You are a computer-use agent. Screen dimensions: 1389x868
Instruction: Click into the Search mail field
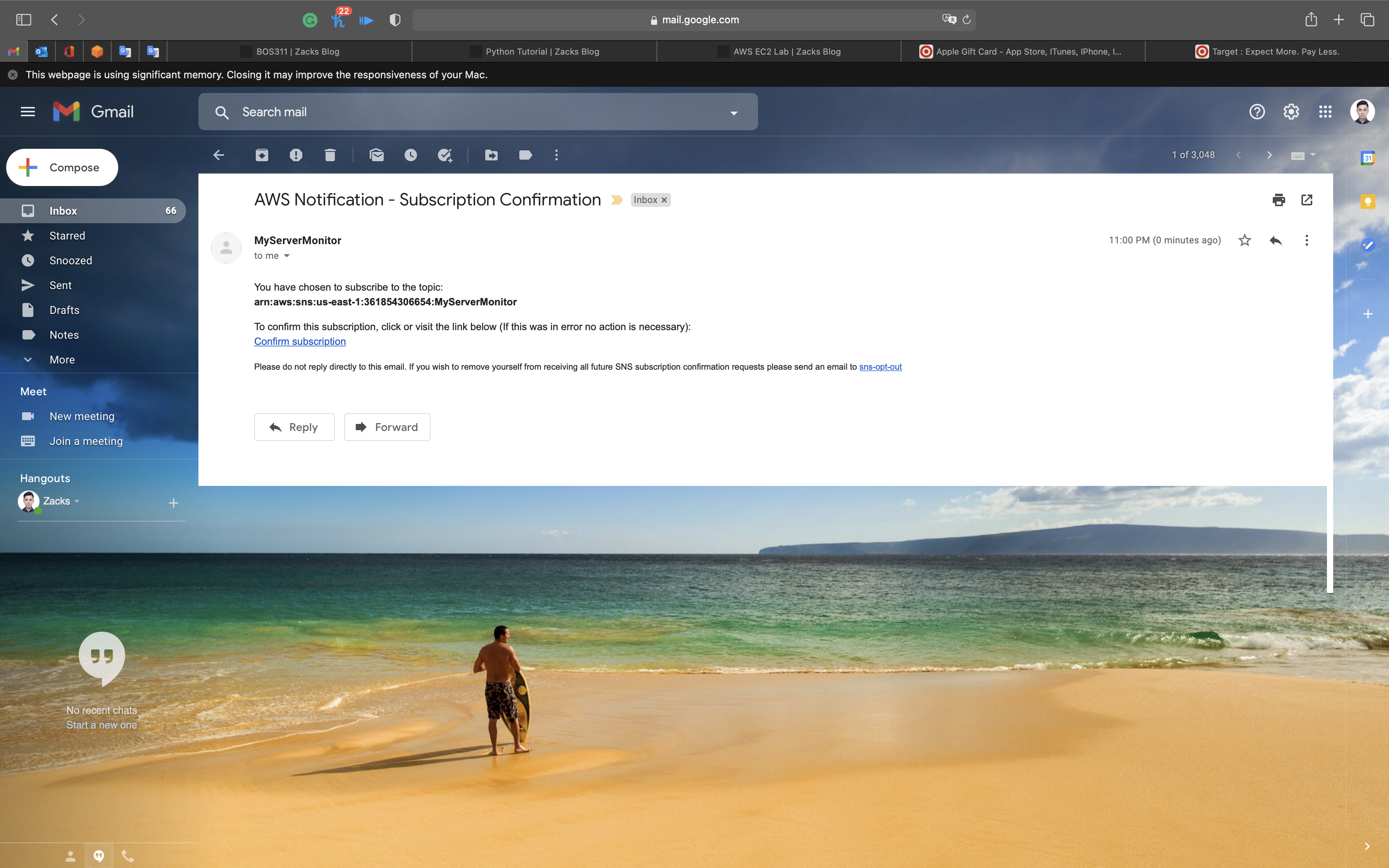pos(459,112)
